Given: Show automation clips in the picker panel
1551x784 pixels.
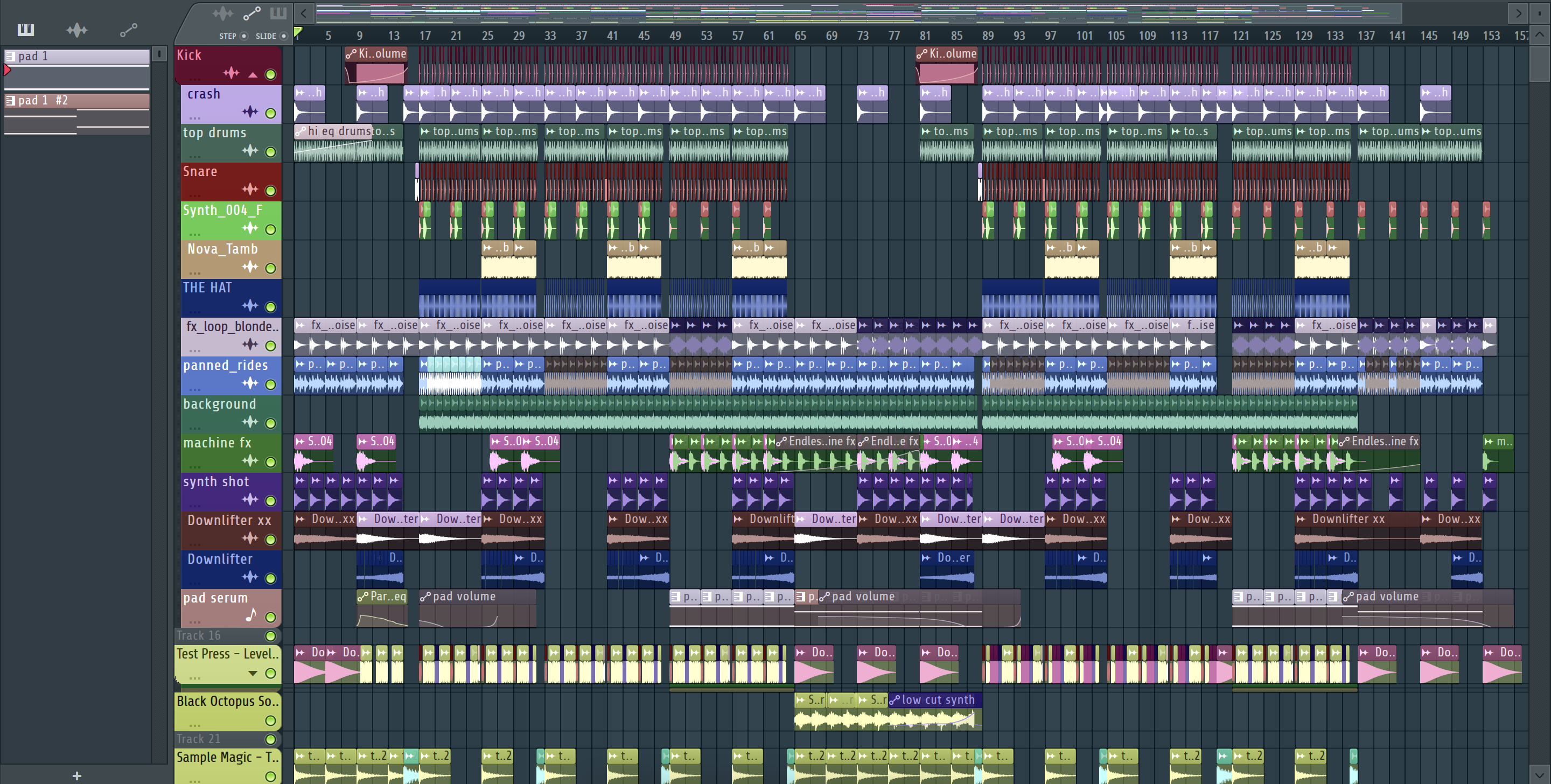Looking at the screenshot, I should 128,30.
